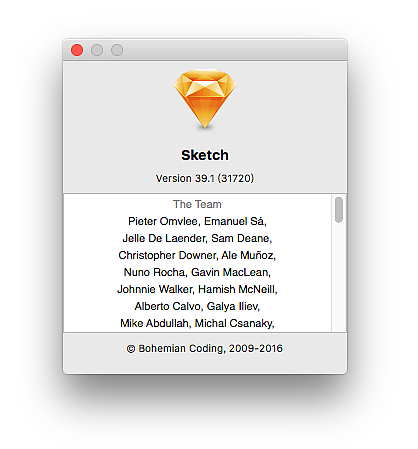
Task: Click the credits list scrollbar thumb
Action: pyautogui.click(x=339, y=210)
